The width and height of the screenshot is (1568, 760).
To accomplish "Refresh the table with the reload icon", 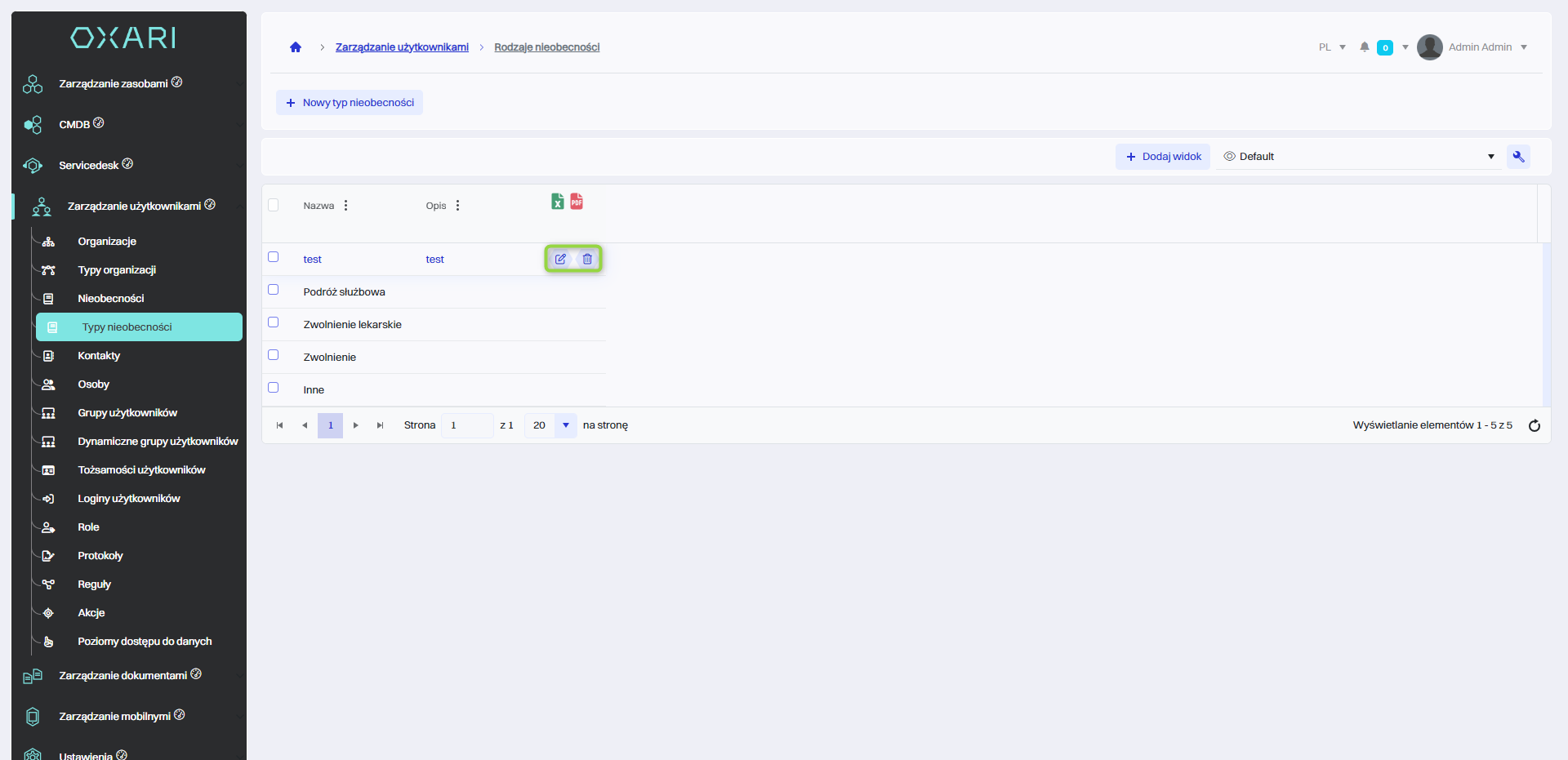I will tap(1534, 425).
